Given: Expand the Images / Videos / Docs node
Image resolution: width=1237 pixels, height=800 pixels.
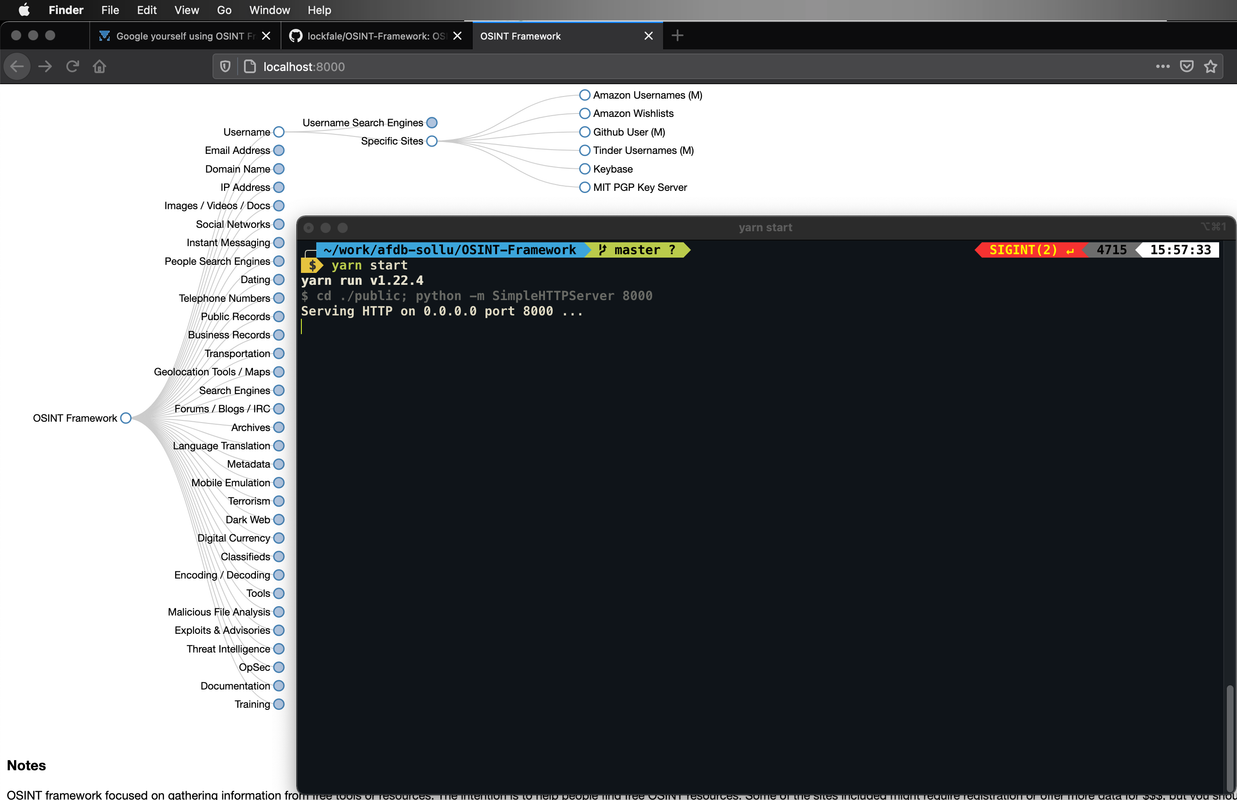Looking at the screenshot, I should (x=279, y=206).
